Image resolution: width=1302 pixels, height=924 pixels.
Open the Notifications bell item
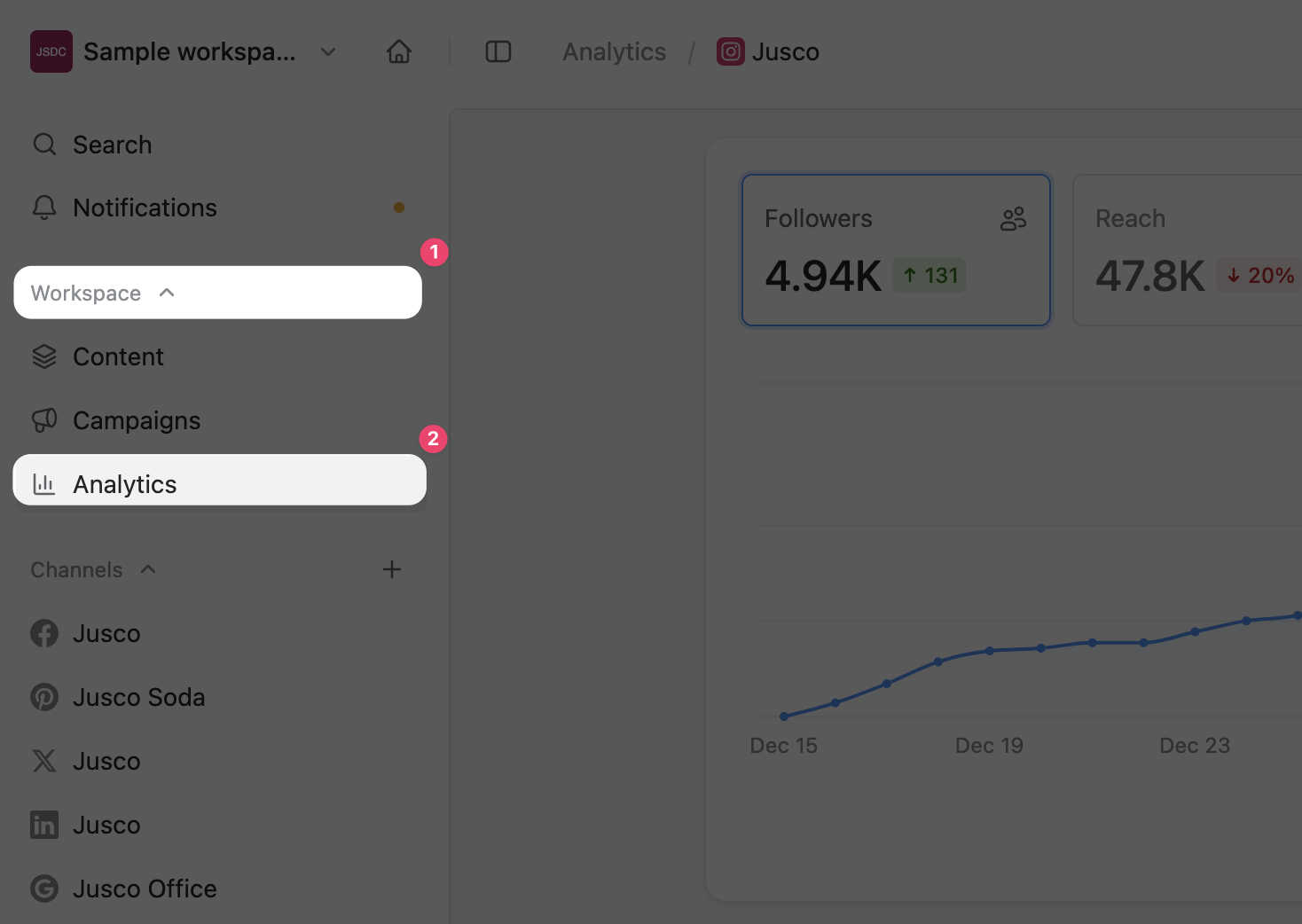coord(145,208)
